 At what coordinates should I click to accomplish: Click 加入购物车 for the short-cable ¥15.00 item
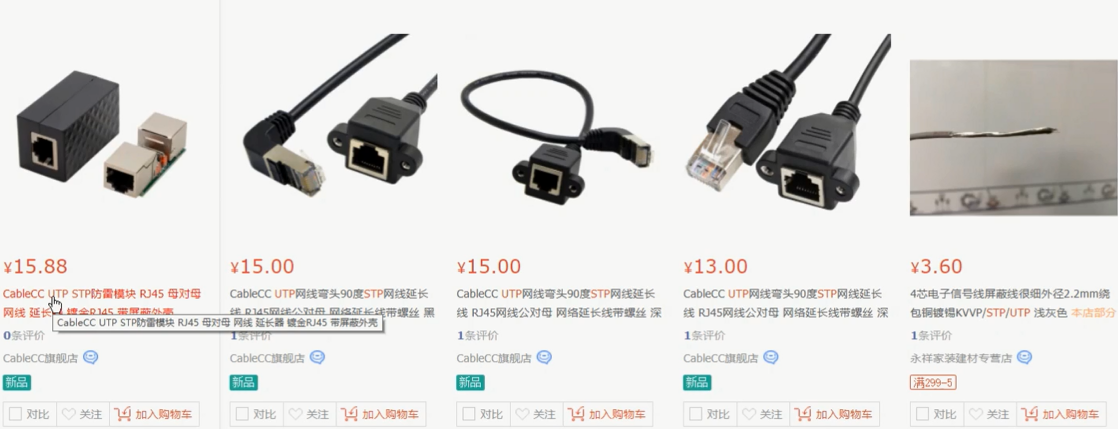pos(607,414)
